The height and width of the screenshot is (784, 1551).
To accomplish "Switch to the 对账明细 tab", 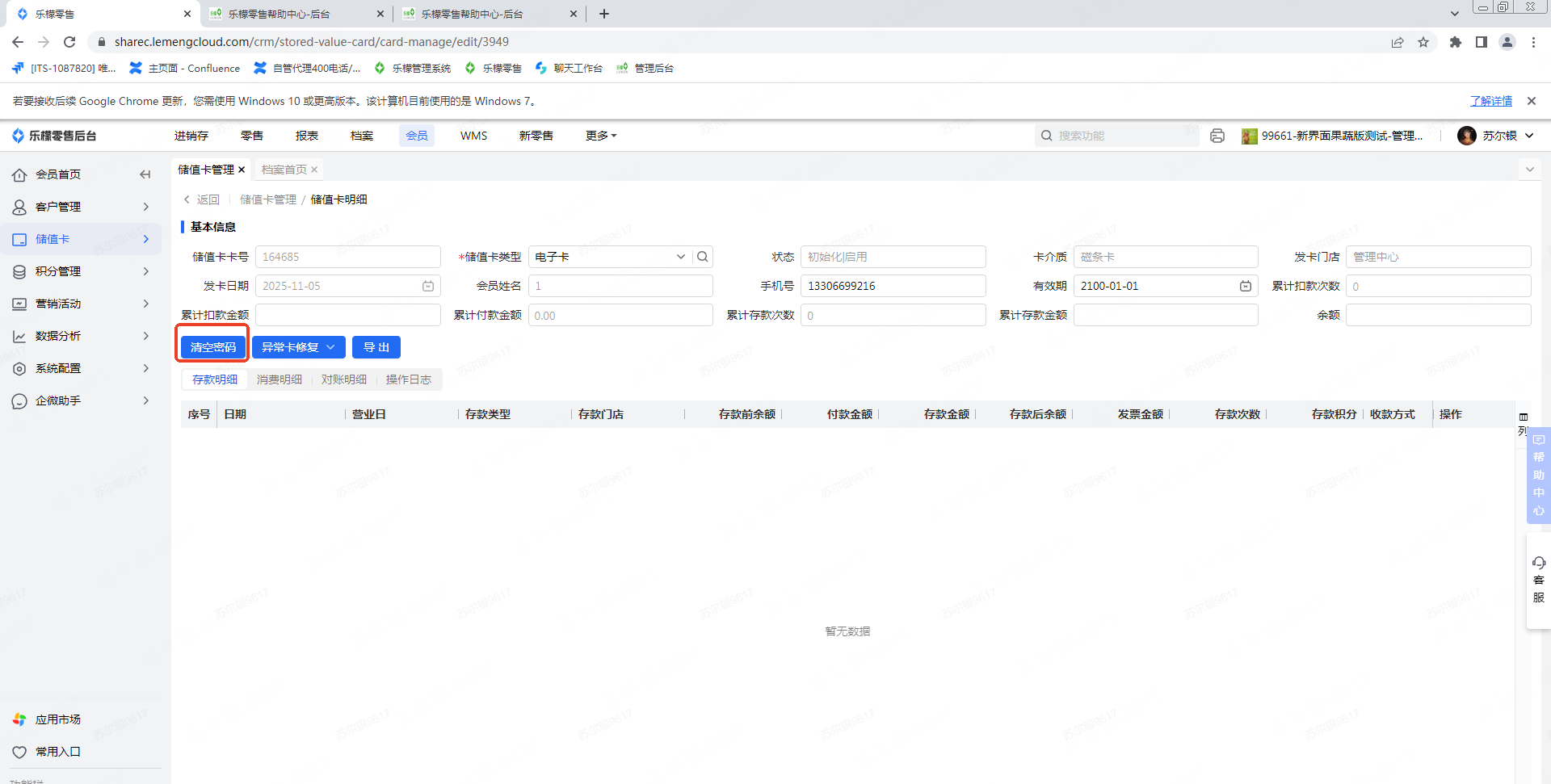I will 344,379.
